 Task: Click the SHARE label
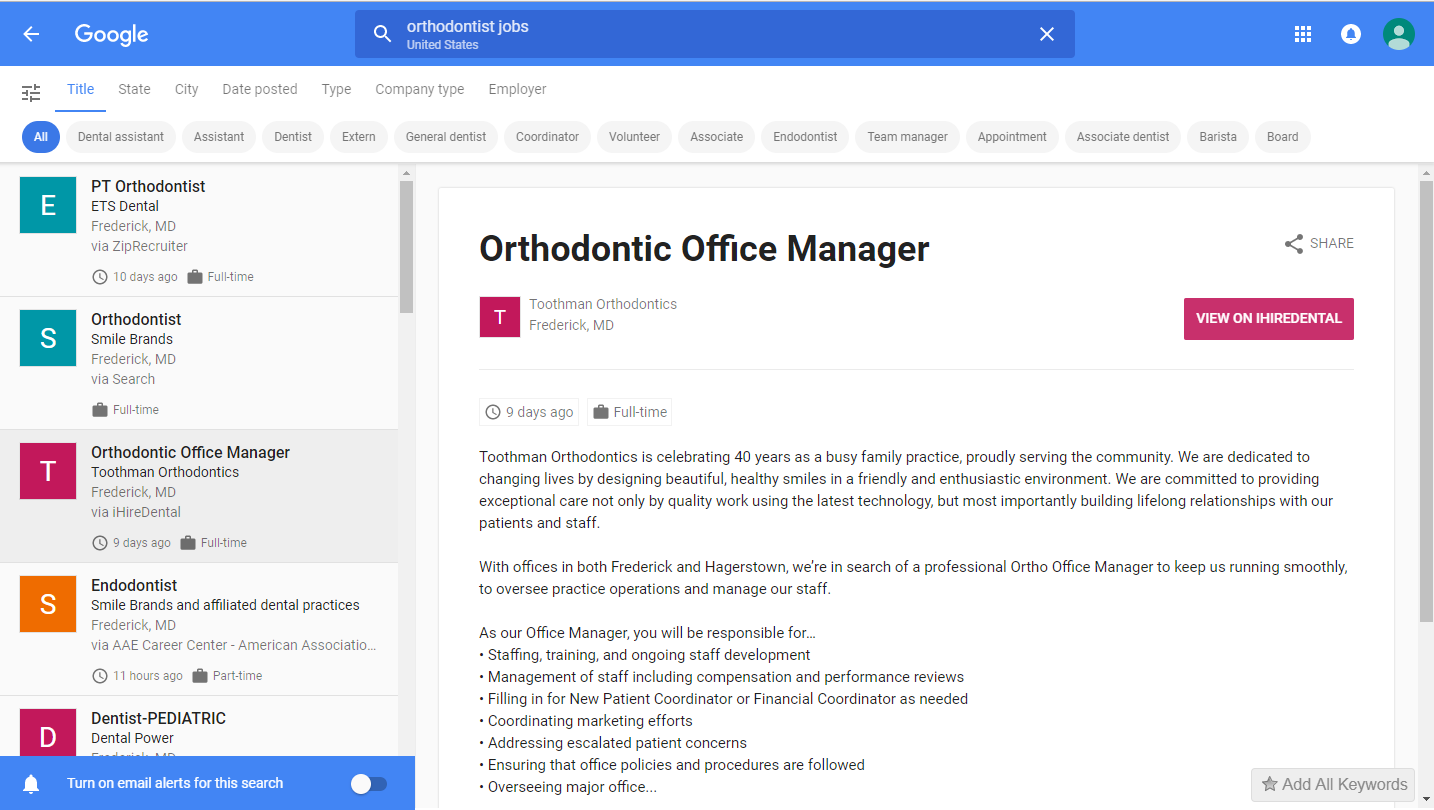point(1332,244)
